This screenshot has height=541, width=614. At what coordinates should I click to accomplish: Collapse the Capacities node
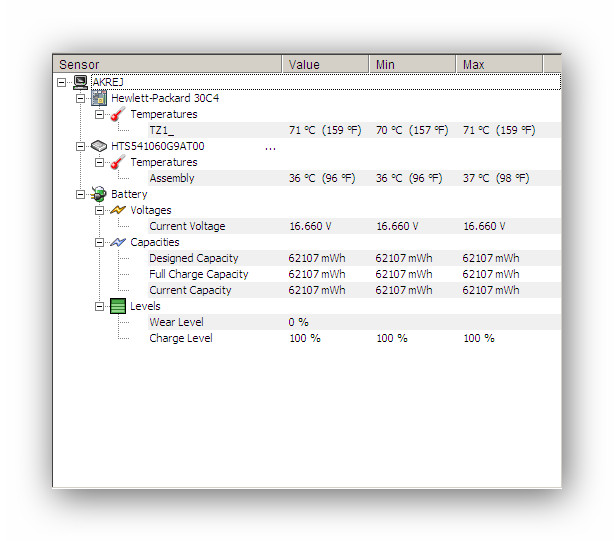pyautogui.click(x=99, y=242)
